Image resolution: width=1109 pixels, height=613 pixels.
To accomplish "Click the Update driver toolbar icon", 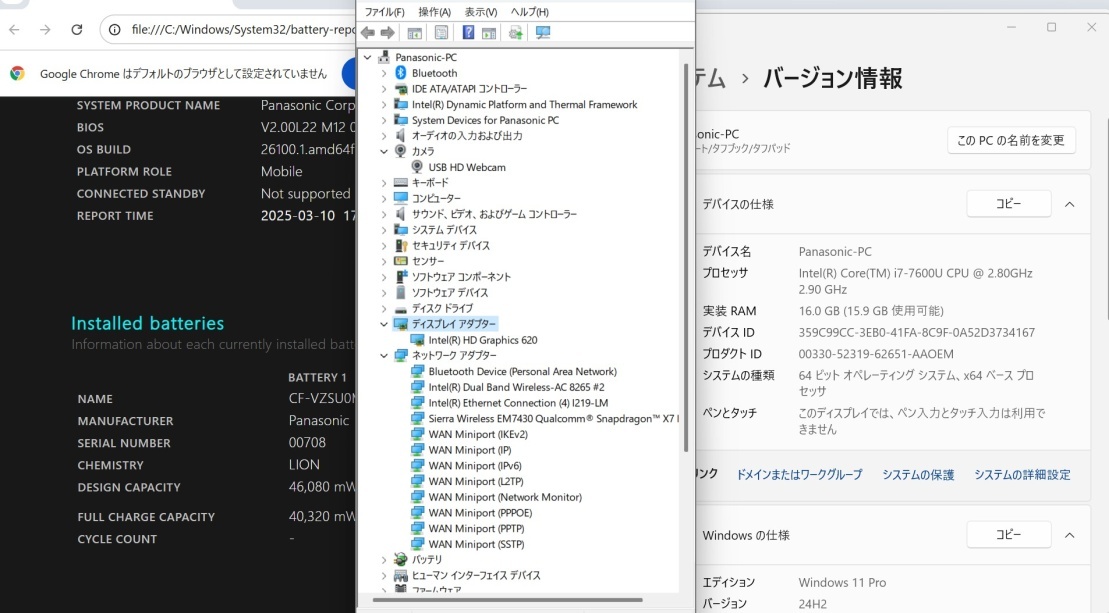I will pyautogui.click(x=516, y=33).
